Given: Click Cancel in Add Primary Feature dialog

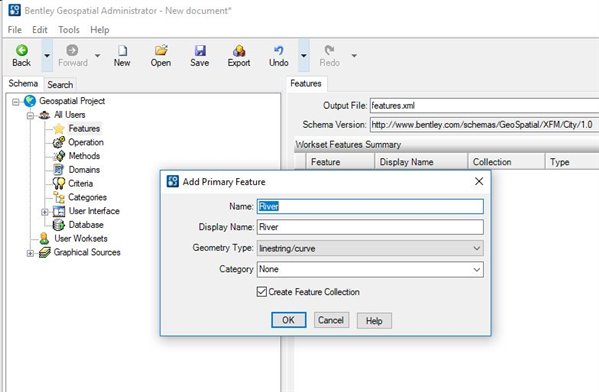Looking at the screenshot, I should 331,320.
